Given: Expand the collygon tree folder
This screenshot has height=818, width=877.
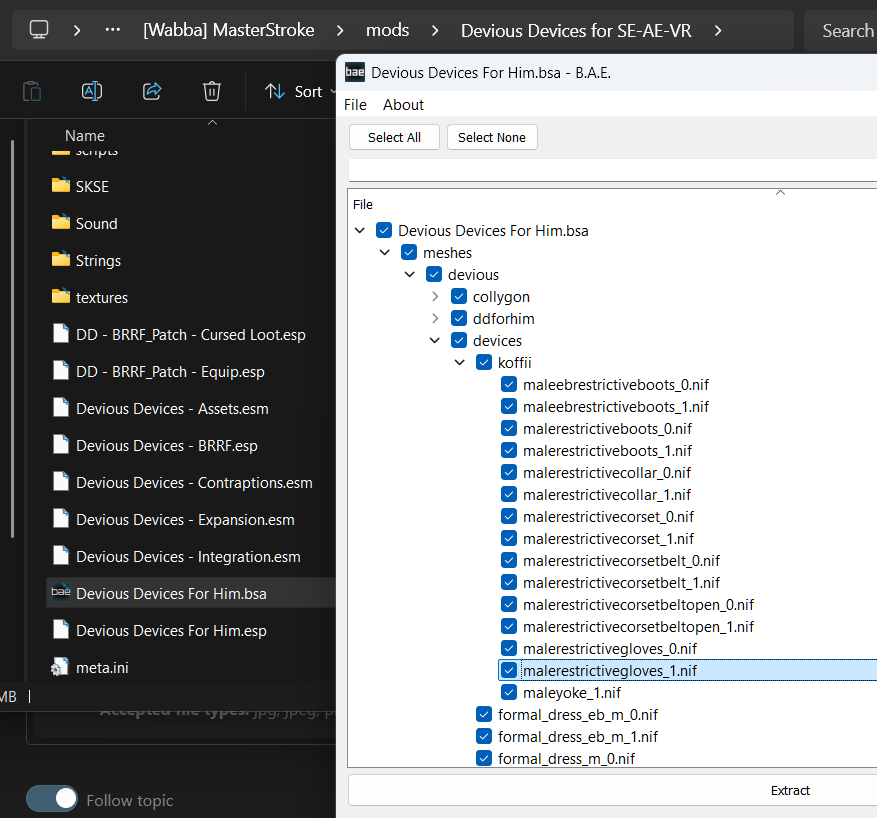Looking at the screenshot, I should click(435, 296).
